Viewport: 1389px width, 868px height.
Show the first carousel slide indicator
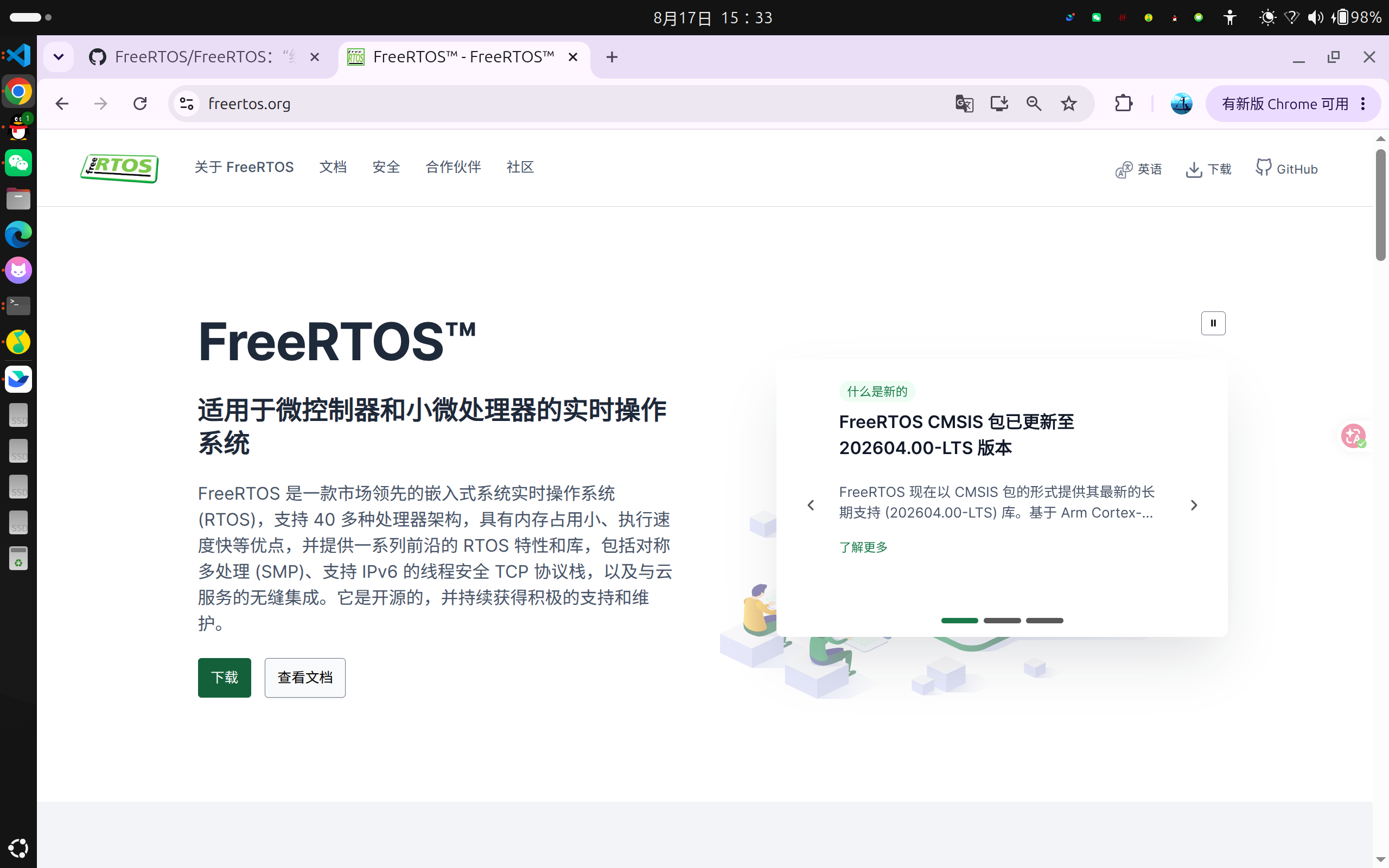point(959,621)
